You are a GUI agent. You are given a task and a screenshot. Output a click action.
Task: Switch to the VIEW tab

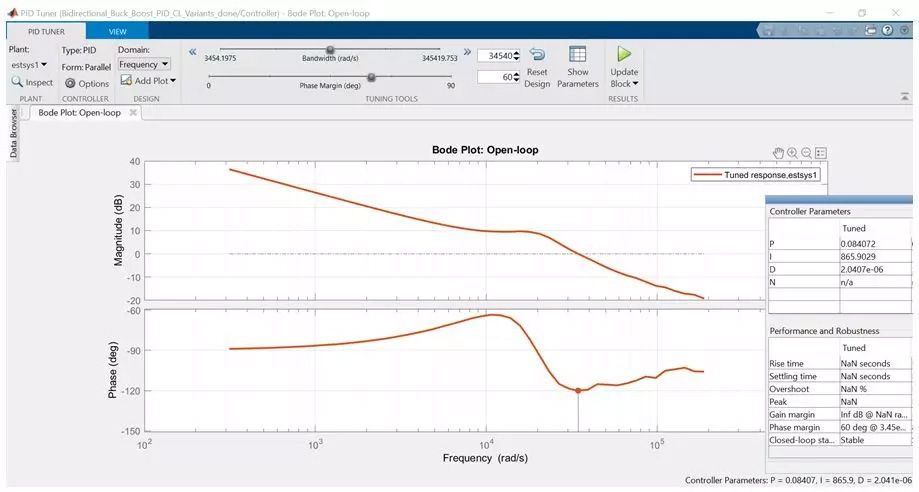(117, 31)
